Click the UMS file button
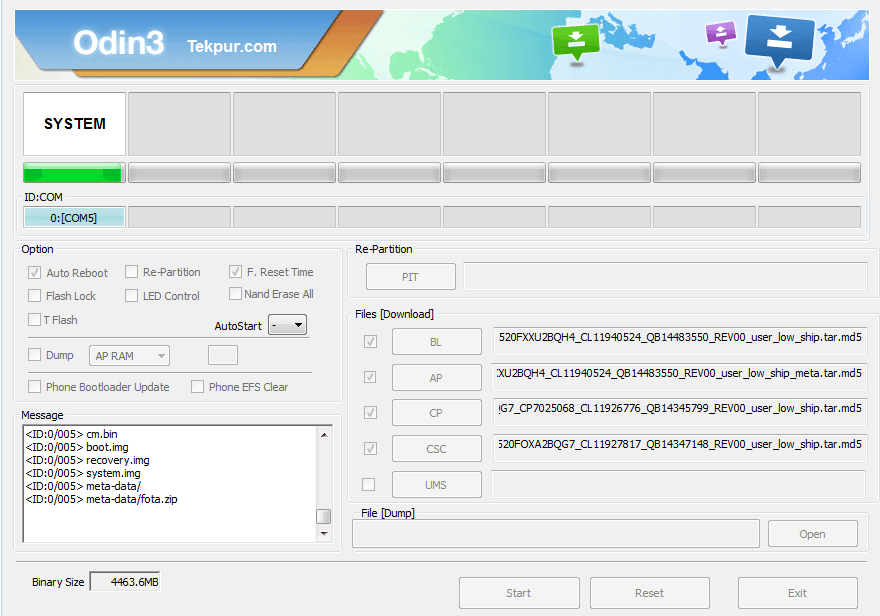 [437, 485]
